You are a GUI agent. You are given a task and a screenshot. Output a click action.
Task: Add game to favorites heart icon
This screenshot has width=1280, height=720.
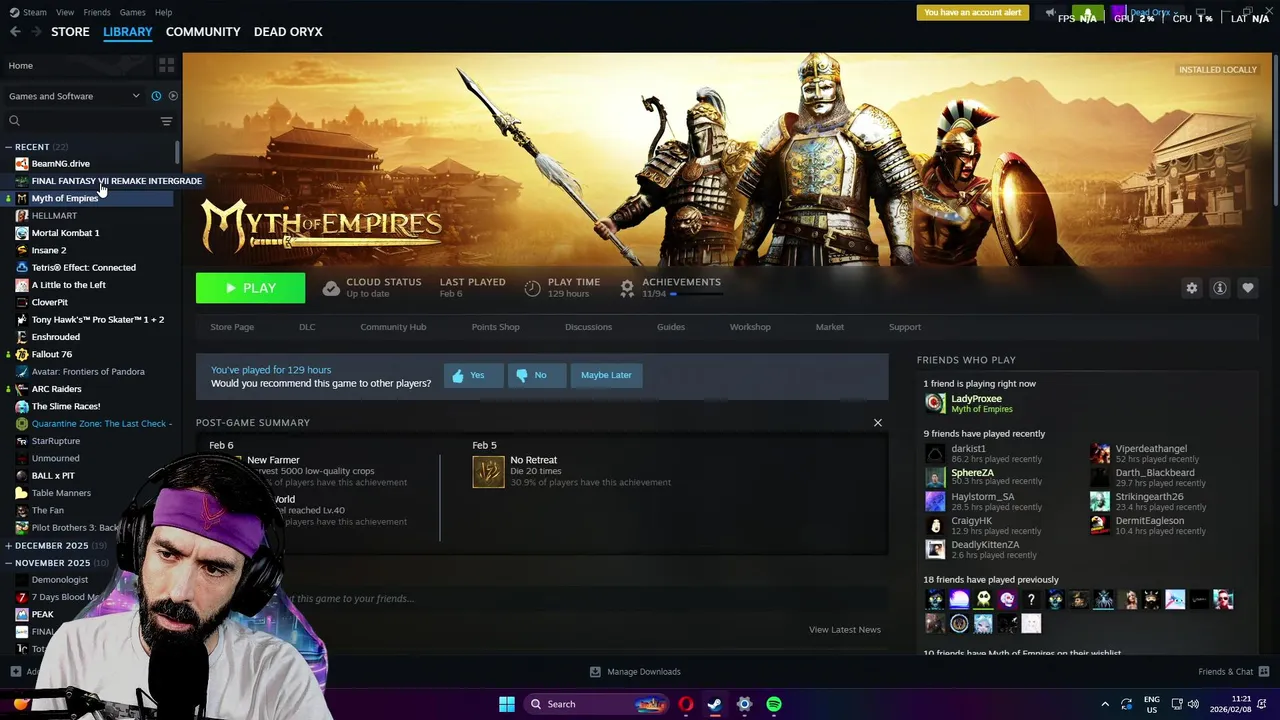click(x=1247, y=288)
